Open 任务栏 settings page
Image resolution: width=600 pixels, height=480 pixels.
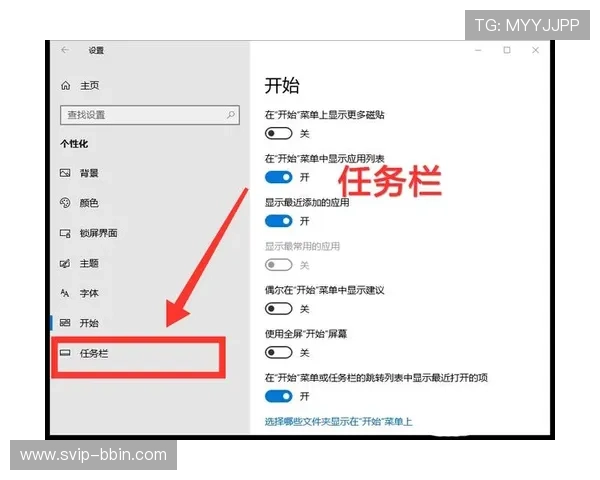pyautogui.click(x=94, y=353)
